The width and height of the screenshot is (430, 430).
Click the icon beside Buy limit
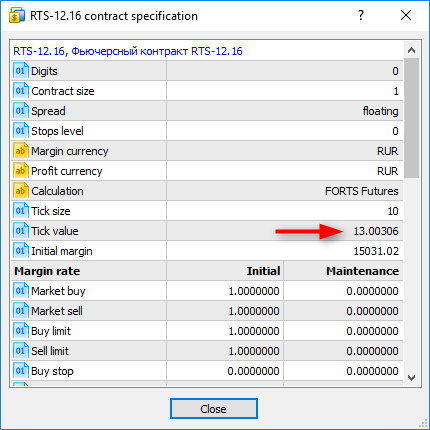click(21, 331)
